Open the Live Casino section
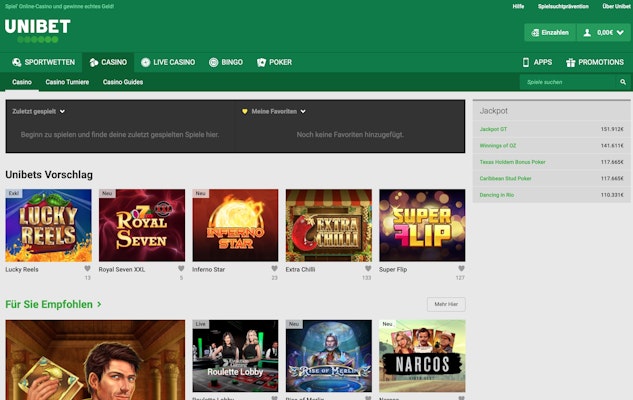 click(x=168, y=62)
